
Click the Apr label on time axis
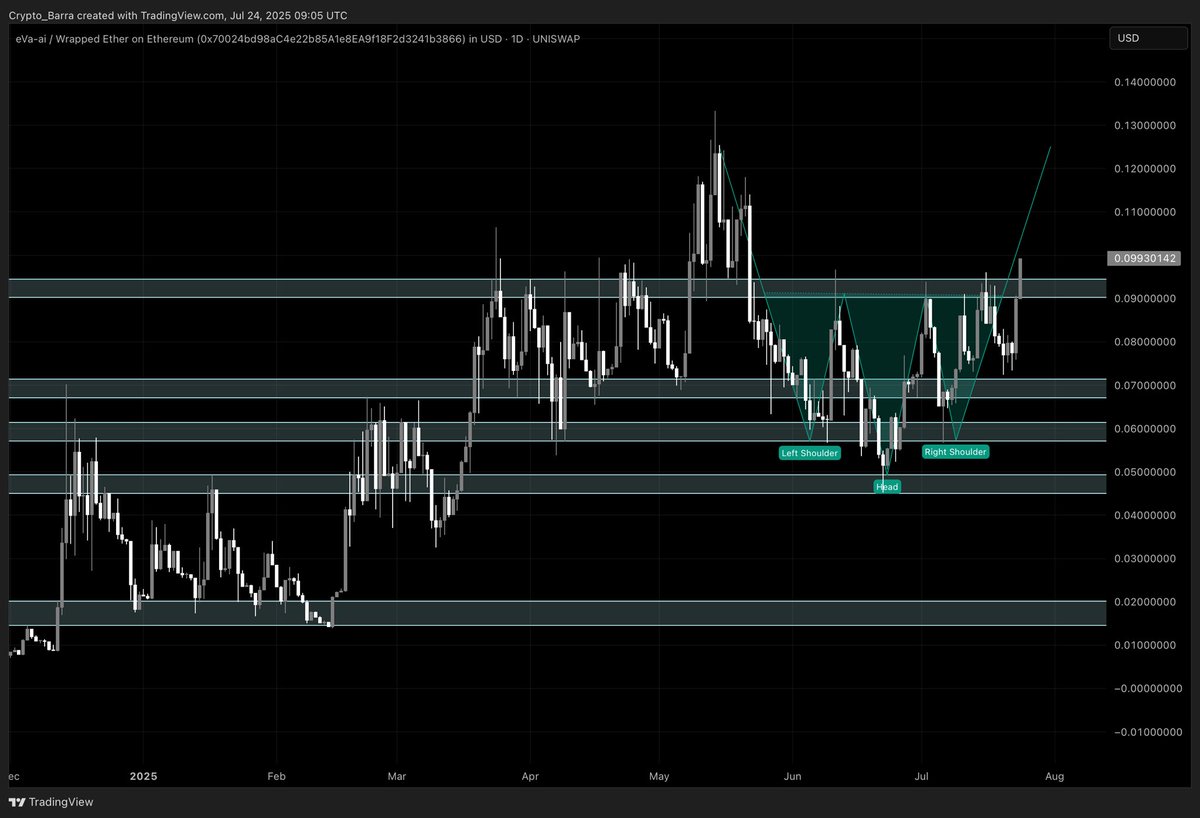(x=530, y=776)
